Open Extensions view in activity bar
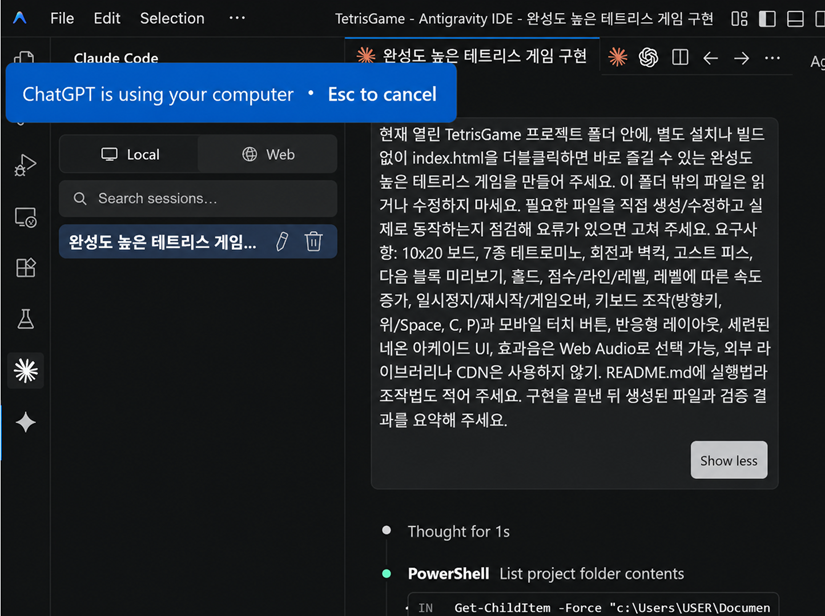825x616 pixels. [x=25, y=268]
